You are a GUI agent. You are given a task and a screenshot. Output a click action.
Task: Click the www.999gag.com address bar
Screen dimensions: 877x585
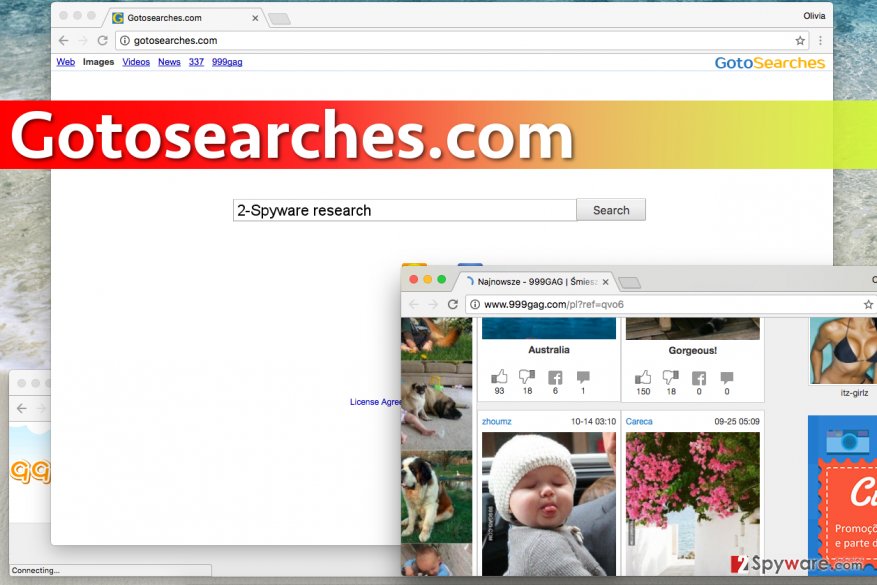670,304
